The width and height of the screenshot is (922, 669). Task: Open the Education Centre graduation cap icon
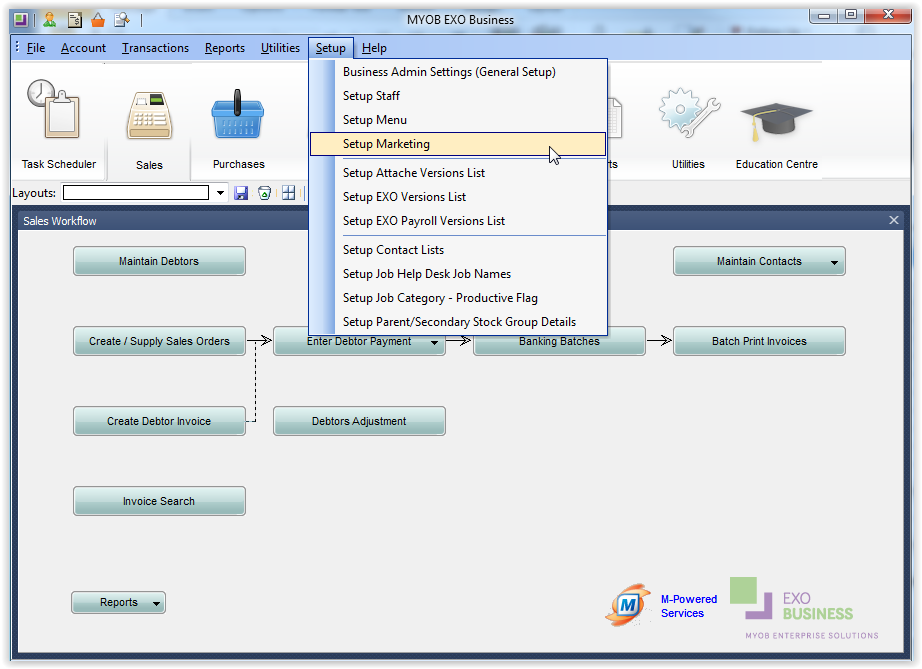coord(776,121)
